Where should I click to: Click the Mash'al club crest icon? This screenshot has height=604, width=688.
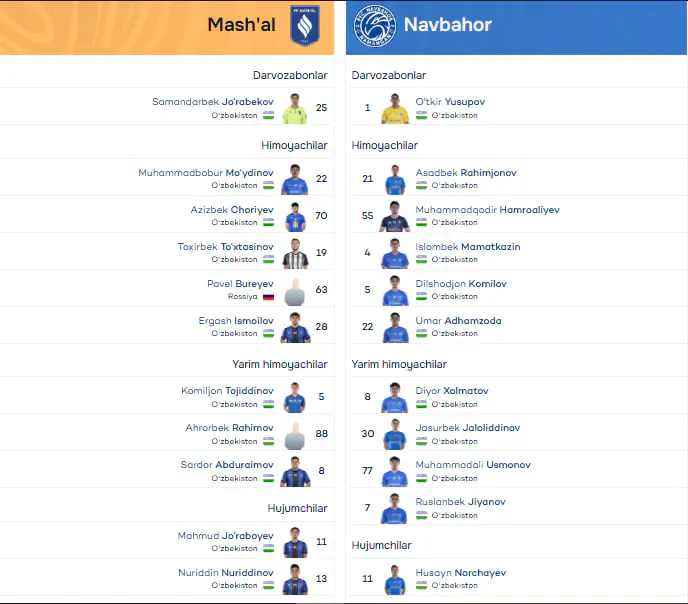pos(305,25)
